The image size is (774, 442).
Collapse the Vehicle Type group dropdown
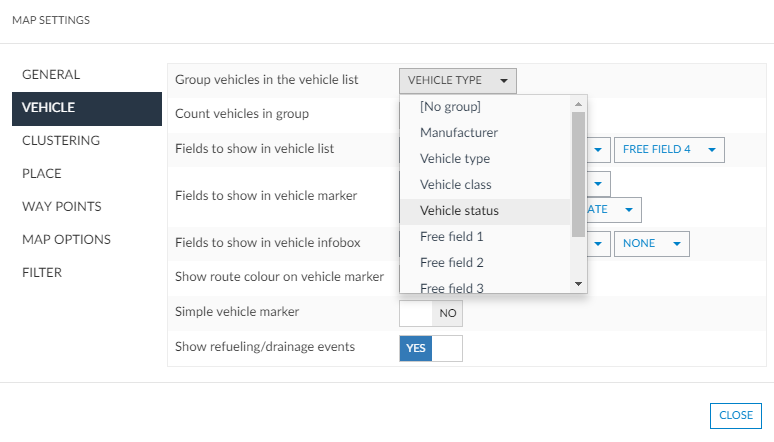458,81
